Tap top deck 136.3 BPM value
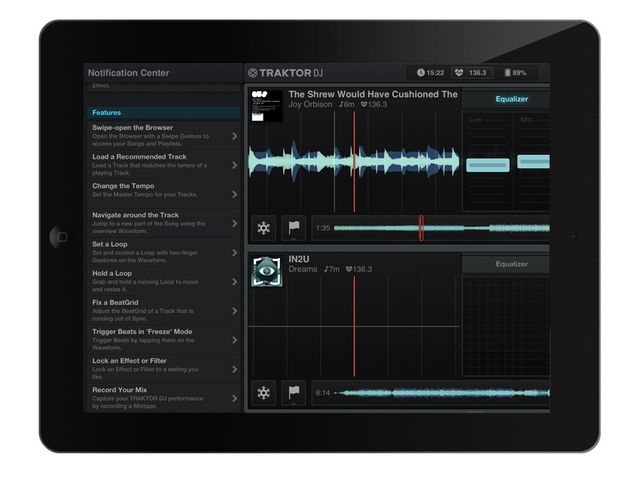Image resolution: width=640 pixels, height=480 pixels. pos(374,104)
